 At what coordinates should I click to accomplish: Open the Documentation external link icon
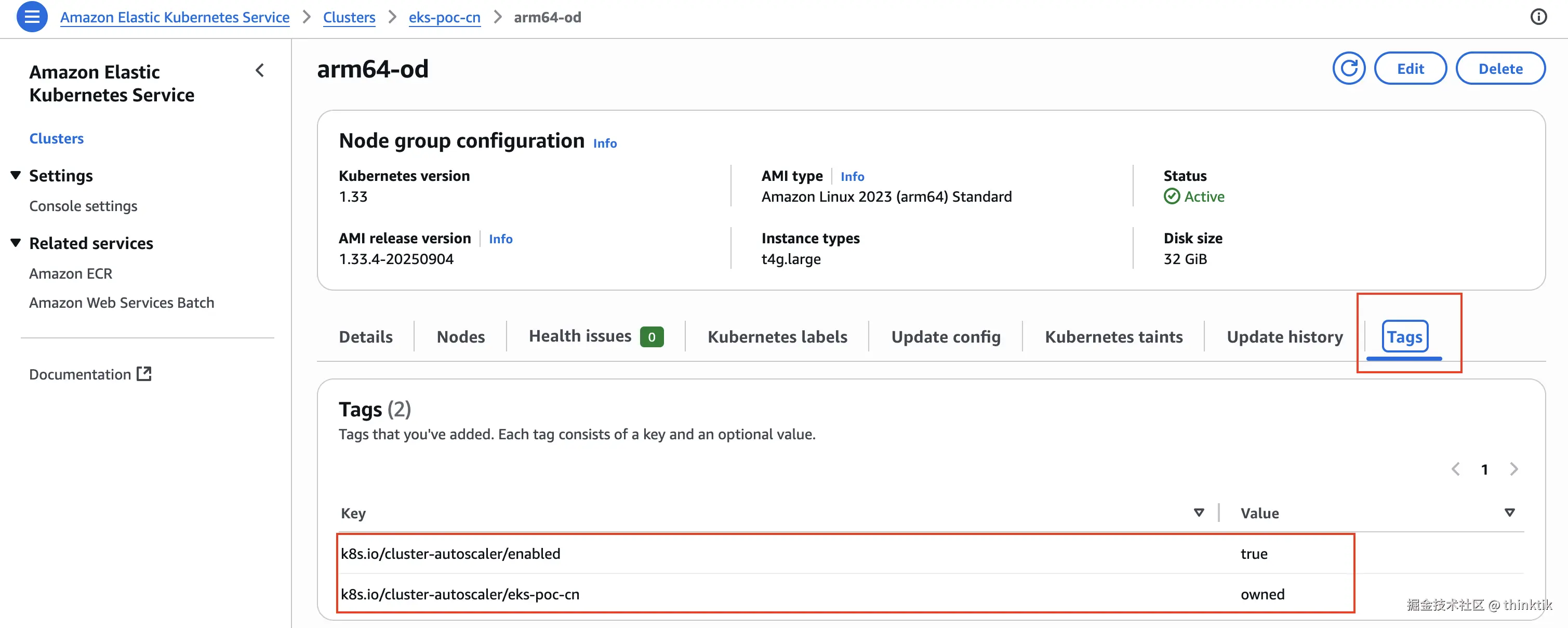pos(144,373)
